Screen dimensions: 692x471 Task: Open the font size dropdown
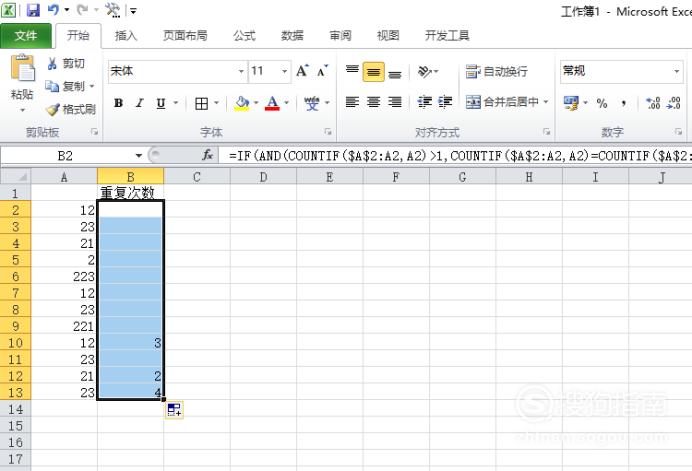[x=284, y=71]
